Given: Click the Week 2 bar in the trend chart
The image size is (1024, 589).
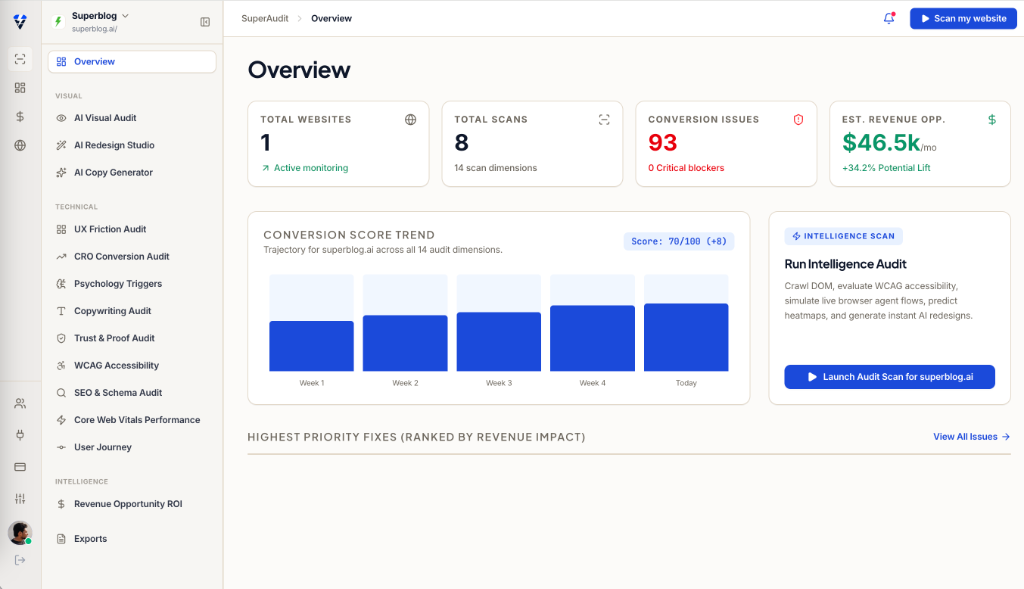Looking at the screenshot, I should click(x=405, y=343).
